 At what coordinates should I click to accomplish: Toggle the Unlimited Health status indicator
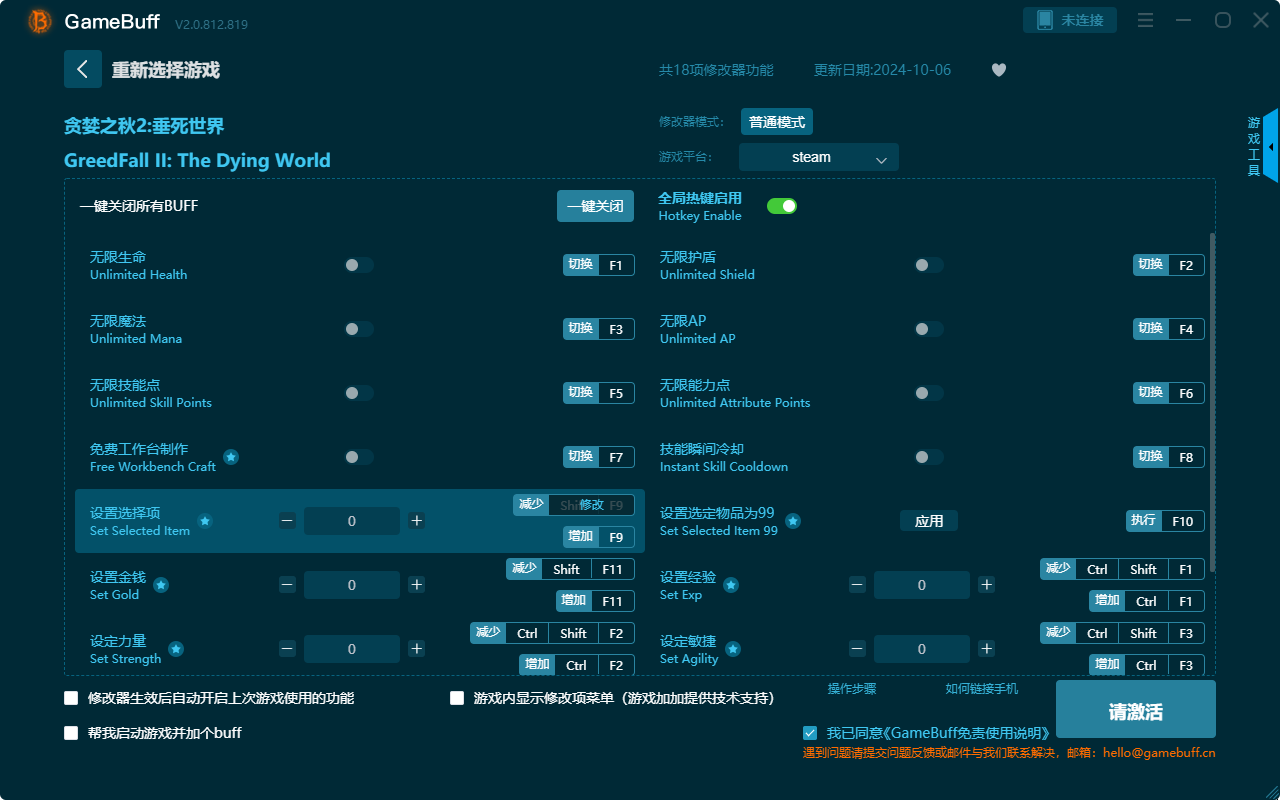pyautogui.click(x=359, y=264)
